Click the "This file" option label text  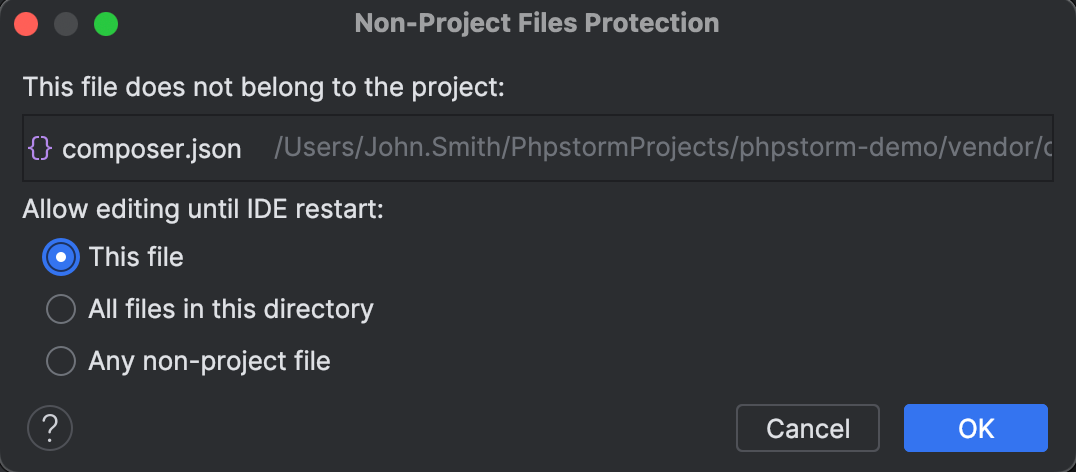point(136,257)
